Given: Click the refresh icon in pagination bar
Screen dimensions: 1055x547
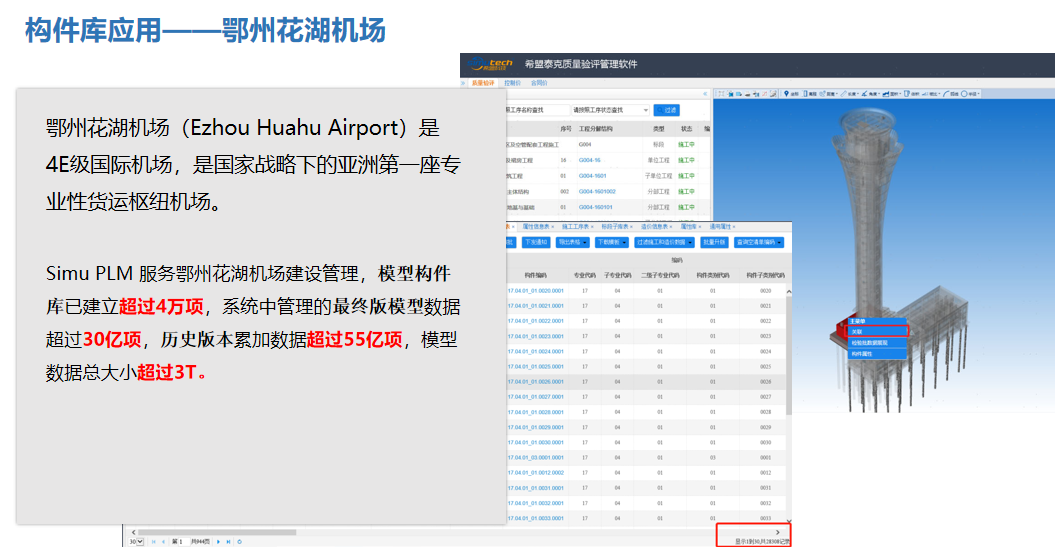Looking at the screenshot, I should pyautogui.click(x=239, y=541).
